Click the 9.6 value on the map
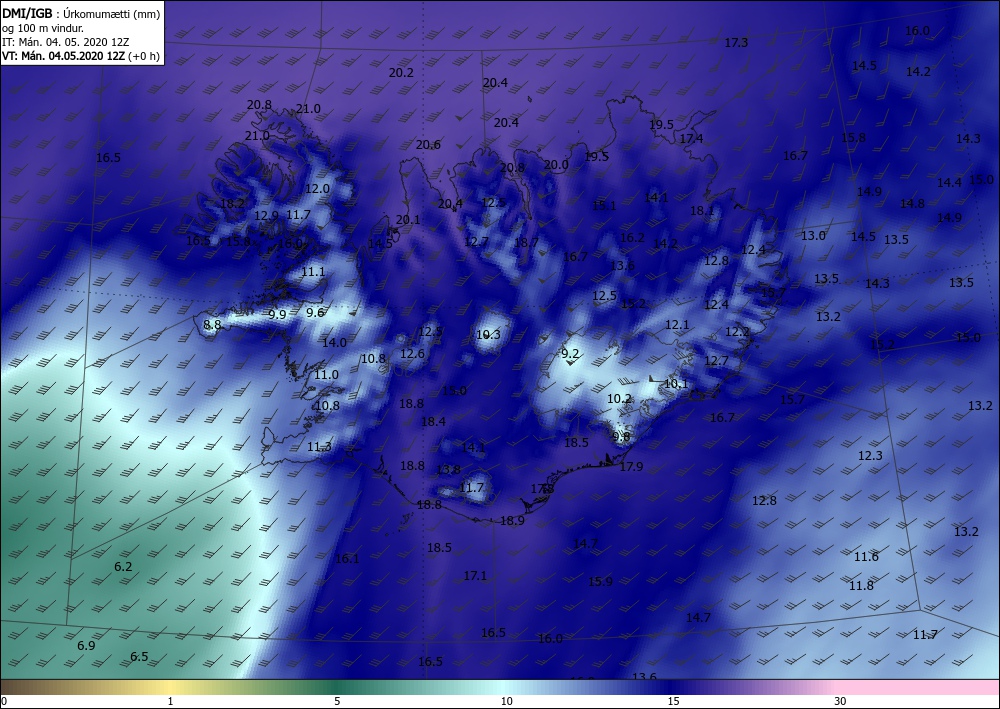 [315, 312]
